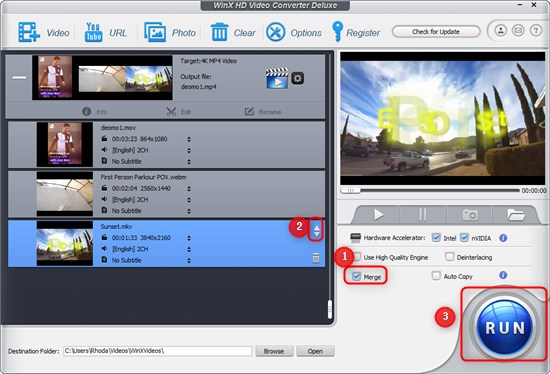This screenshot has height=374, width=550.
Task: Change audio track of First Person Parkour POV.webm
Action: pos(189,200)
